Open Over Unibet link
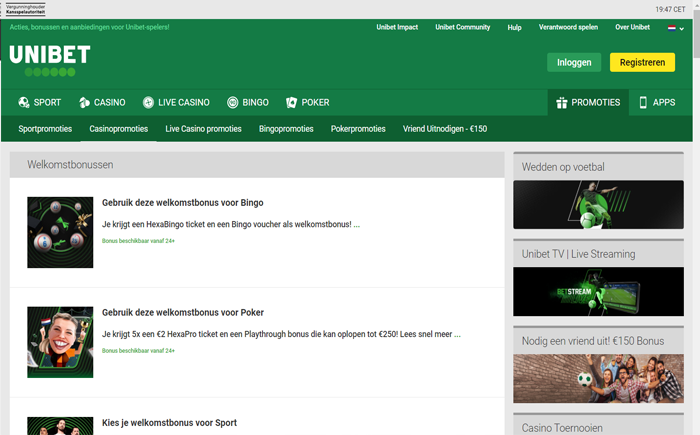 pos(633,27)
